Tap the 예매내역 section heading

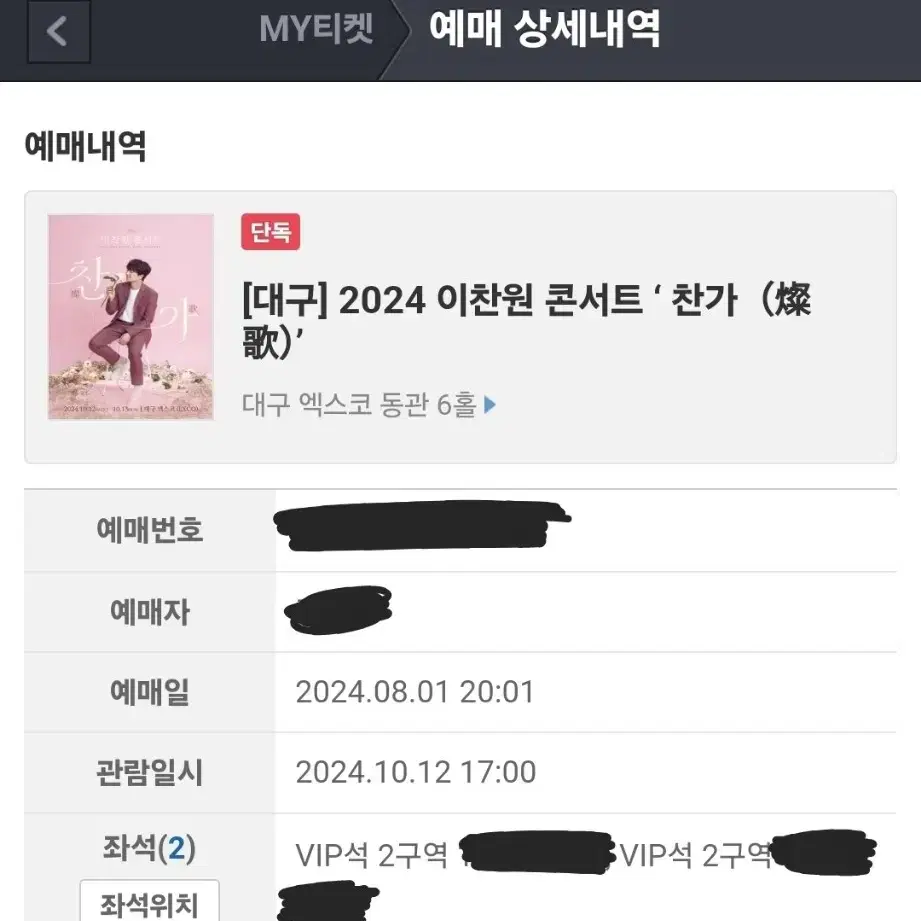pyautogui.click(x=85, y=146)
